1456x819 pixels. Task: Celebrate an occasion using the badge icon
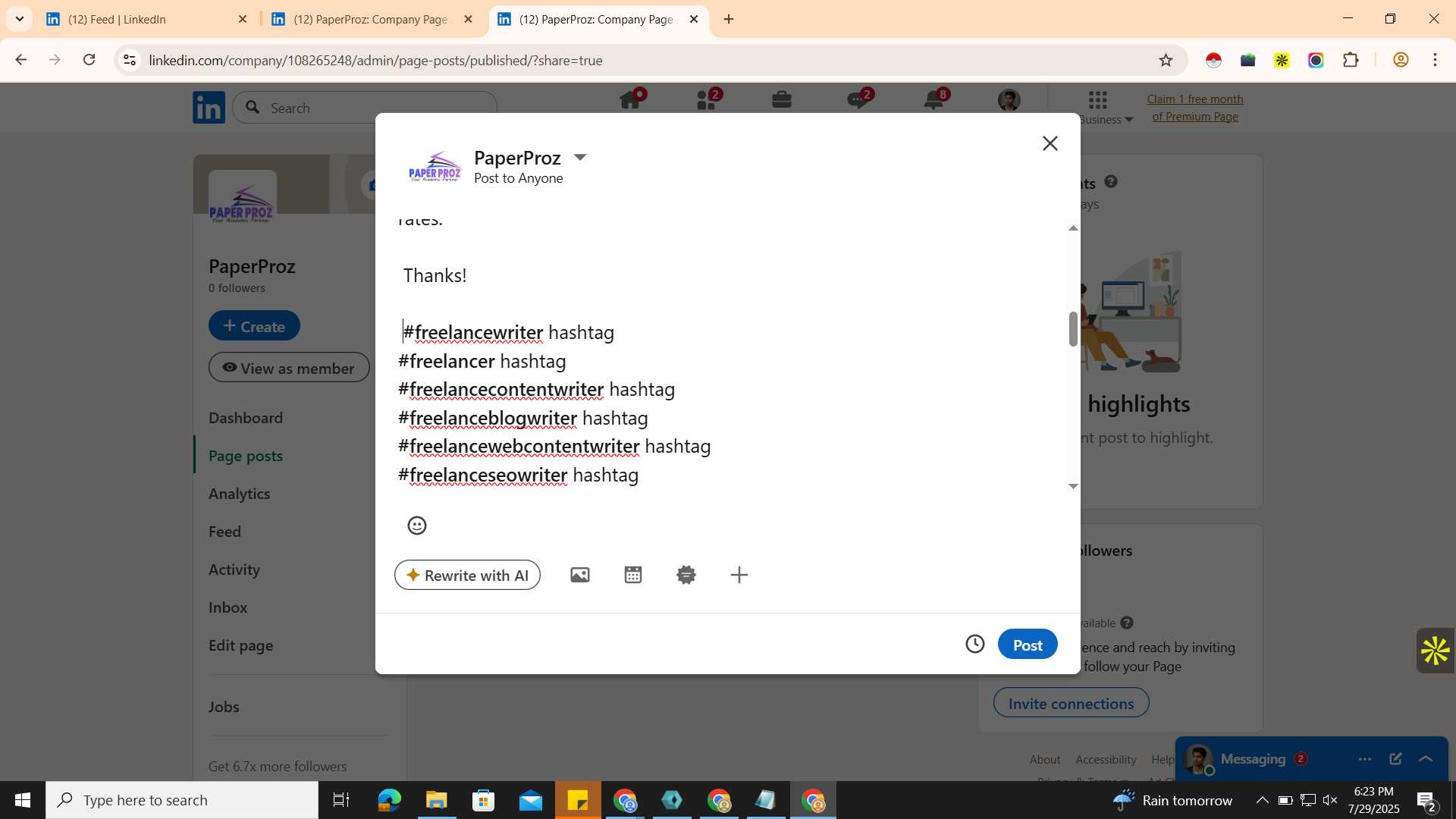pyautogui.click(x=686, y=575)
